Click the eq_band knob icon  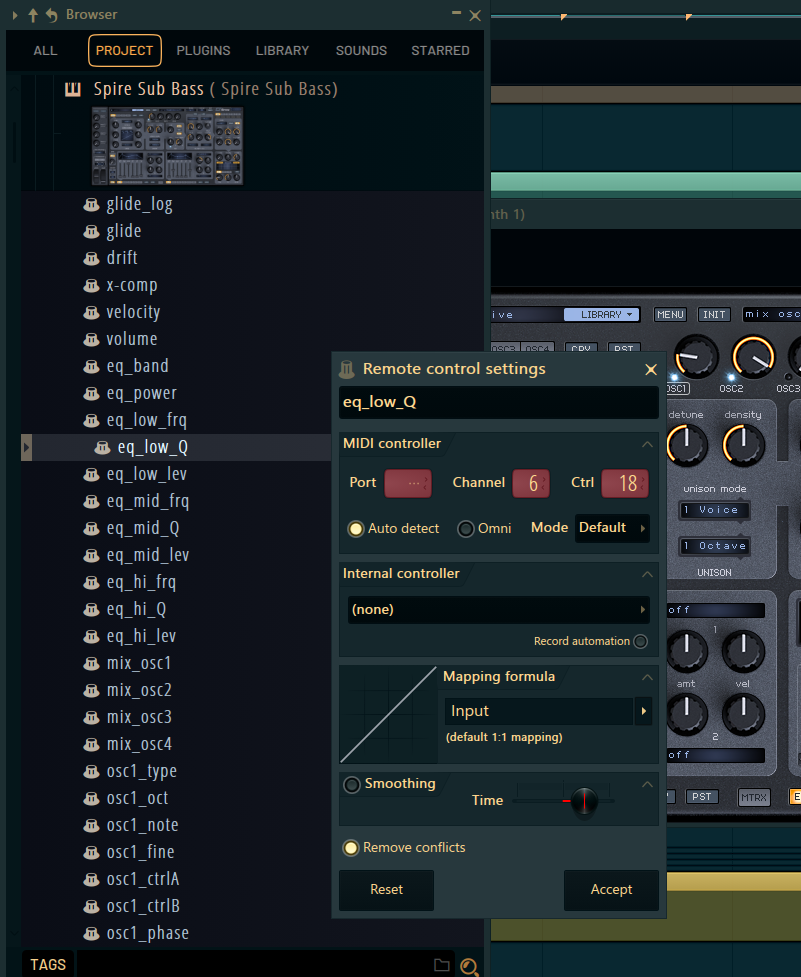92,366
